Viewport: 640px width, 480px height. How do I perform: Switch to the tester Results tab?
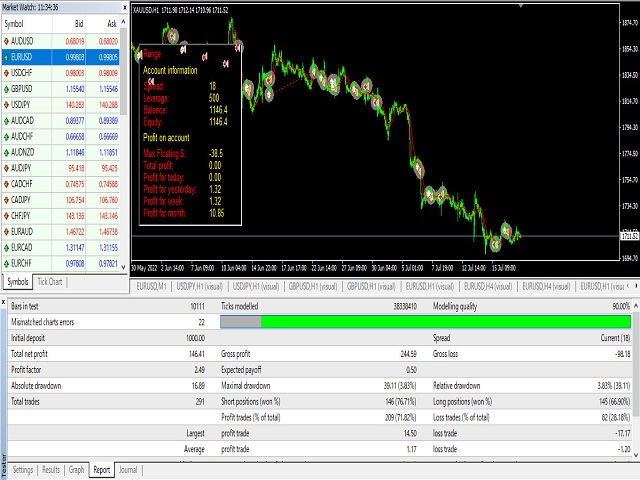click(51, 468)
